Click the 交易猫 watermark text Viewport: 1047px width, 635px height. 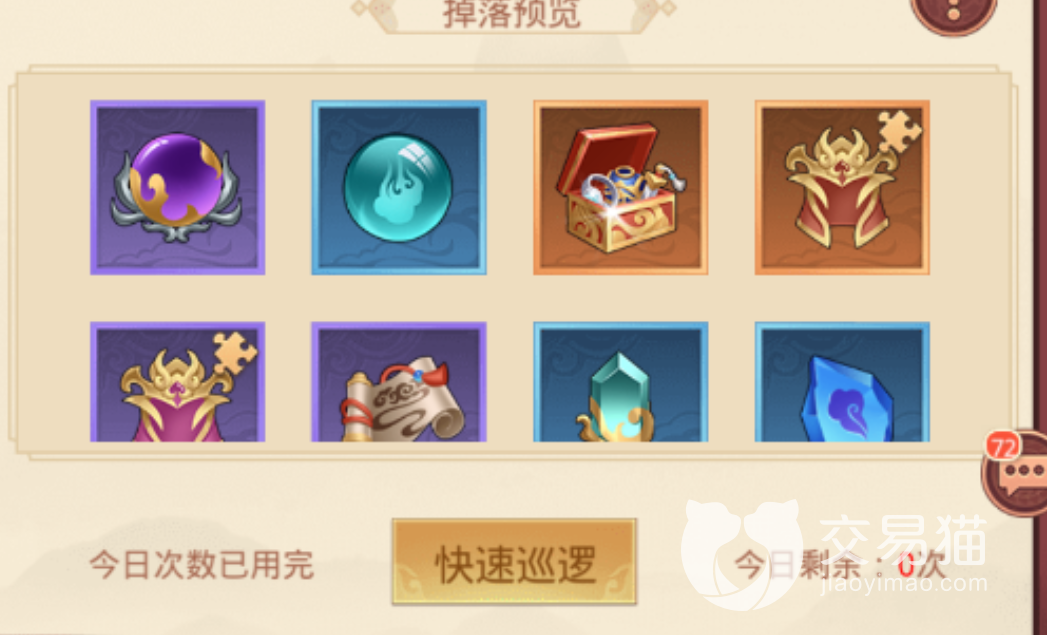(902, 539)
